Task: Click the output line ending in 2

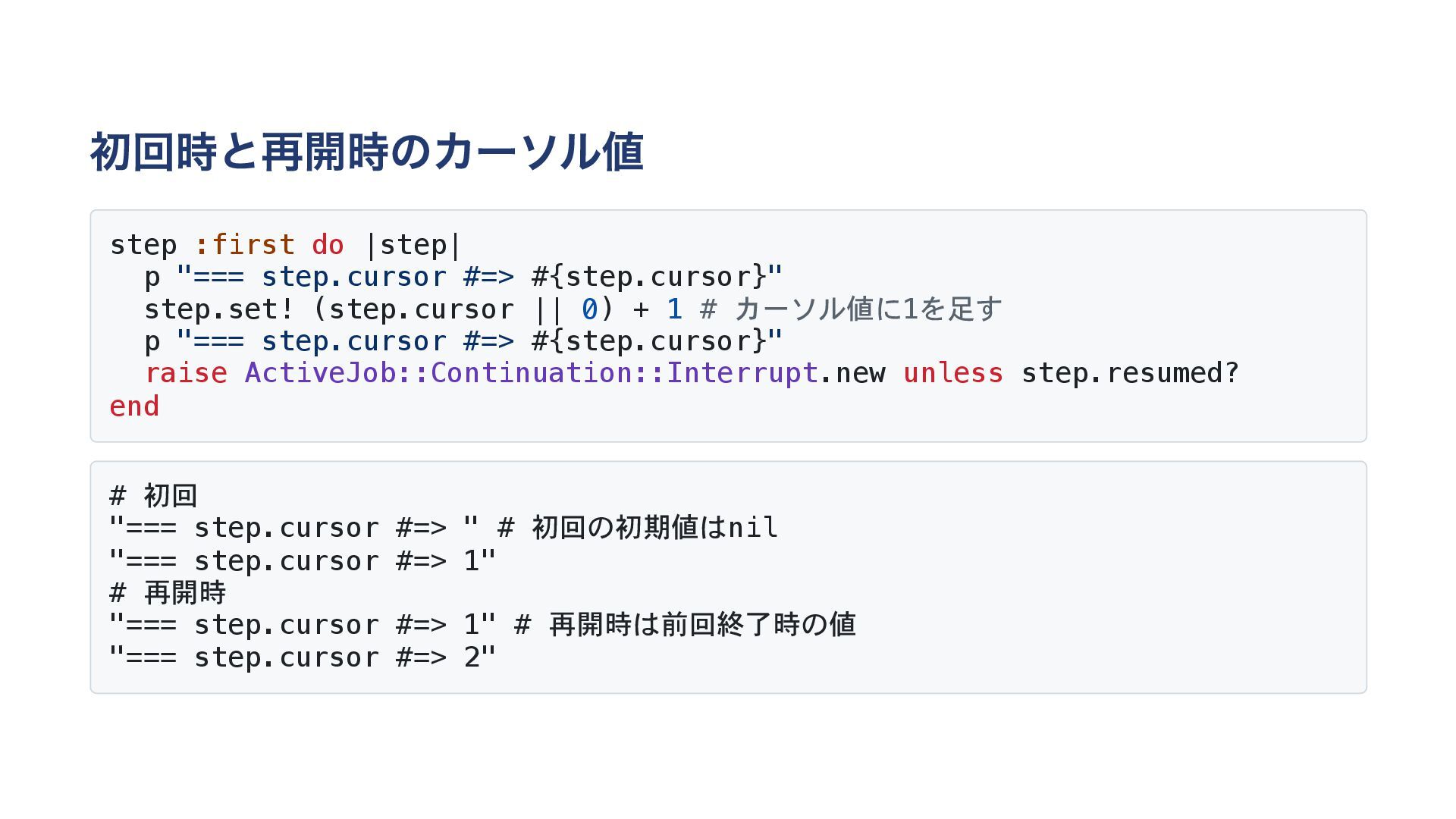Action: click(x=303, y=657)
